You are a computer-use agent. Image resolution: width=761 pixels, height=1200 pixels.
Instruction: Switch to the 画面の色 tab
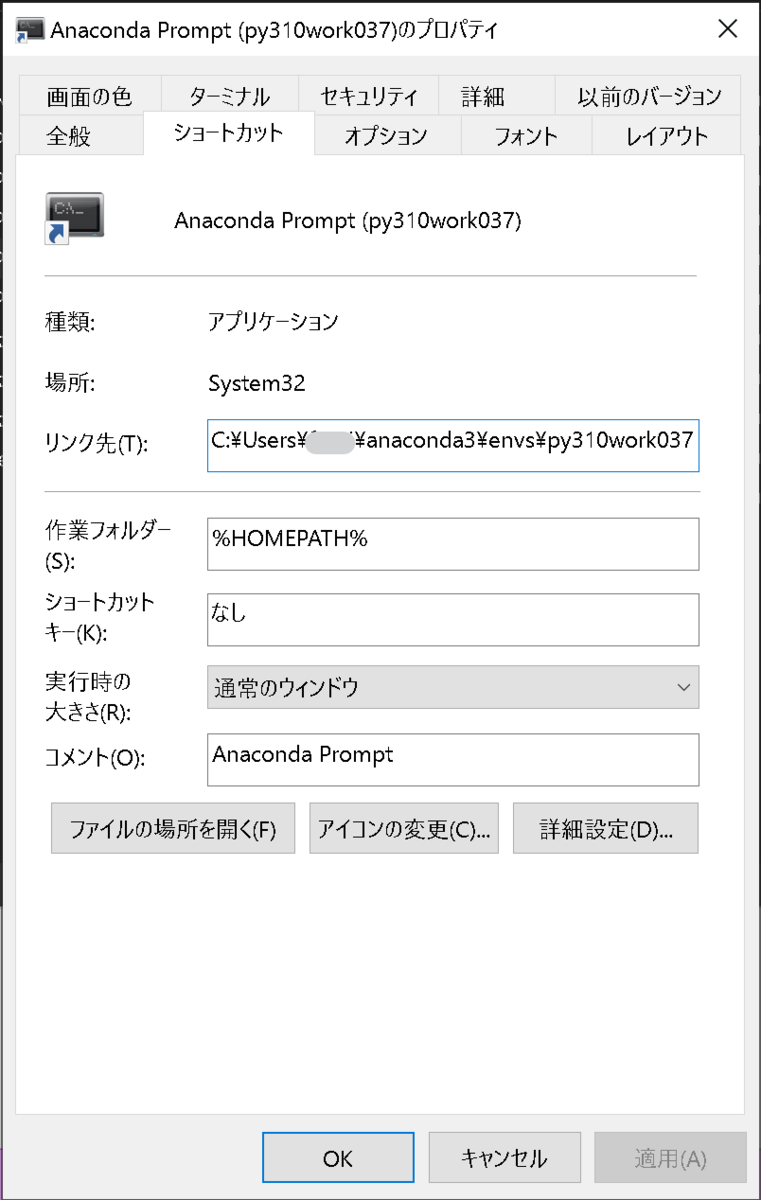point(89,97)
